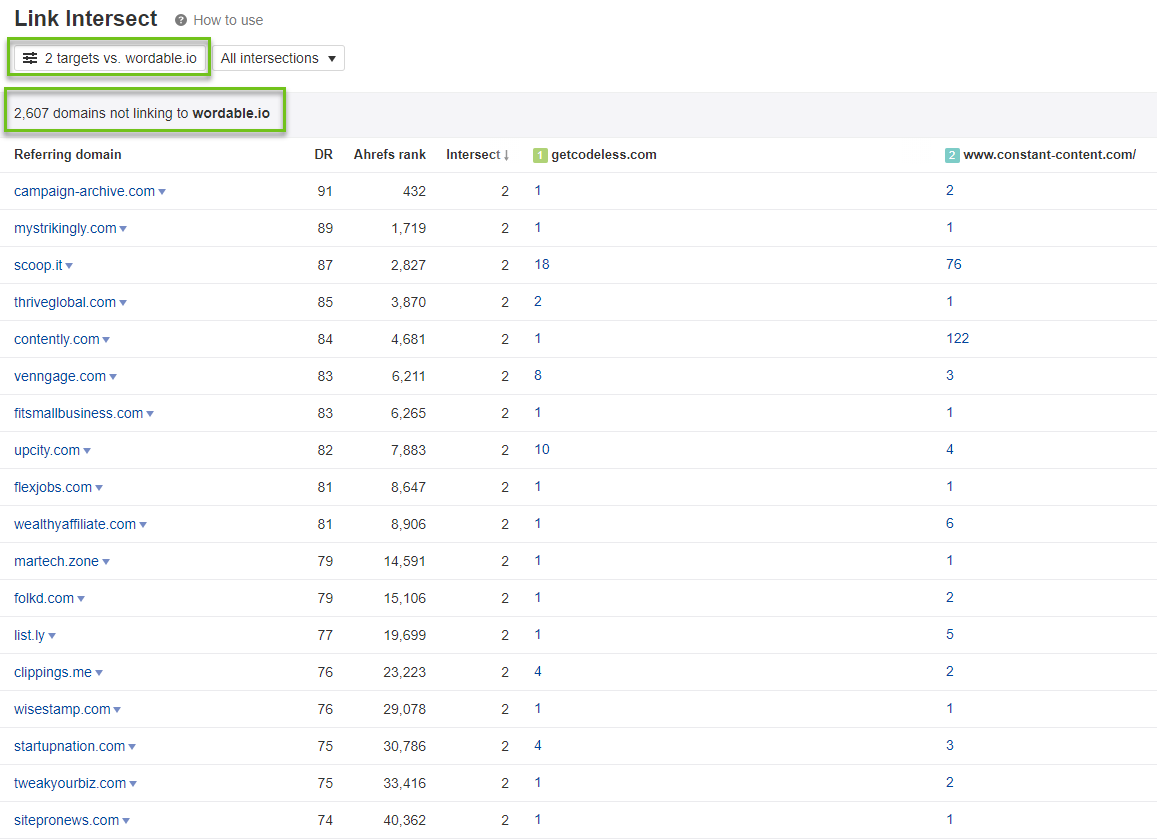Expand the sitepronews.com dropdown arrow
This screenshot has width=1157, height=840.
point(126,821)
